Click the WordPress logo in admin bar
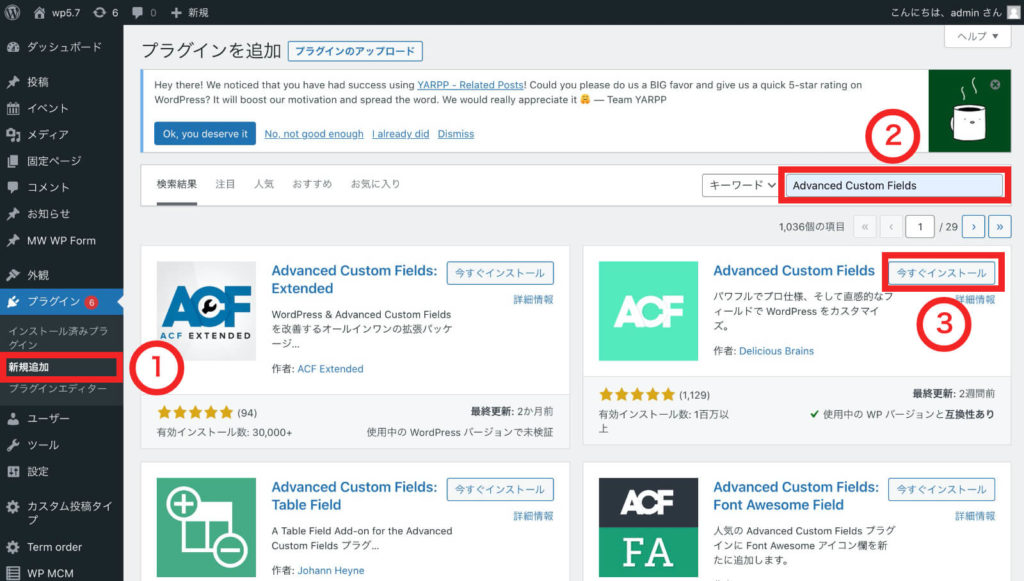This screenshot has width=1024, height=581. (13, 12)
